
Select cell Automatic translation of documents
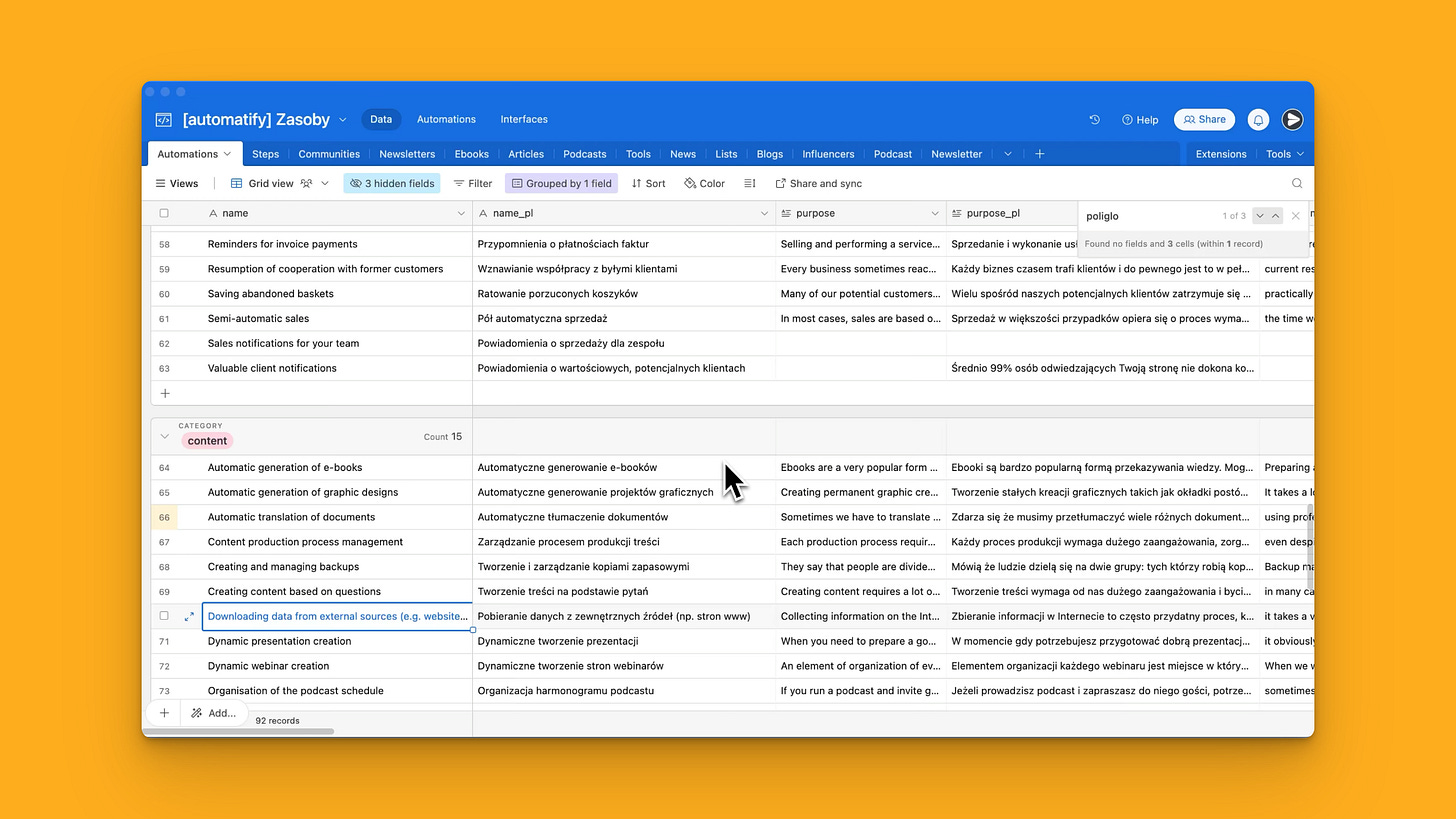[337, 517]
